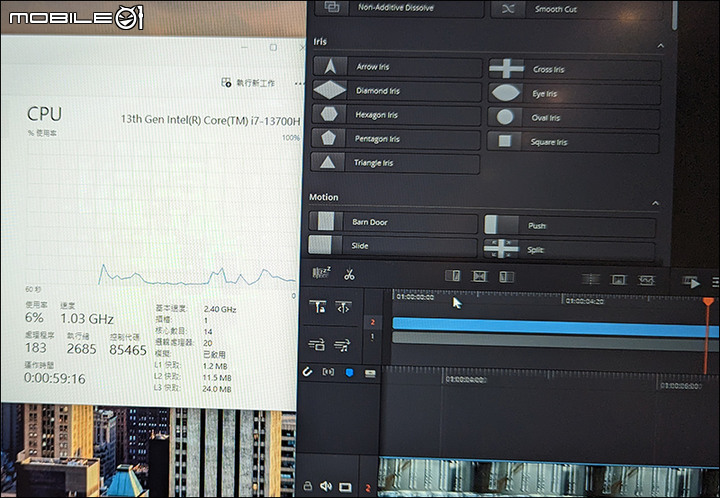Click the 2685 threads value
The width and height of the screenshot is (720, 498).
[81, 349]
